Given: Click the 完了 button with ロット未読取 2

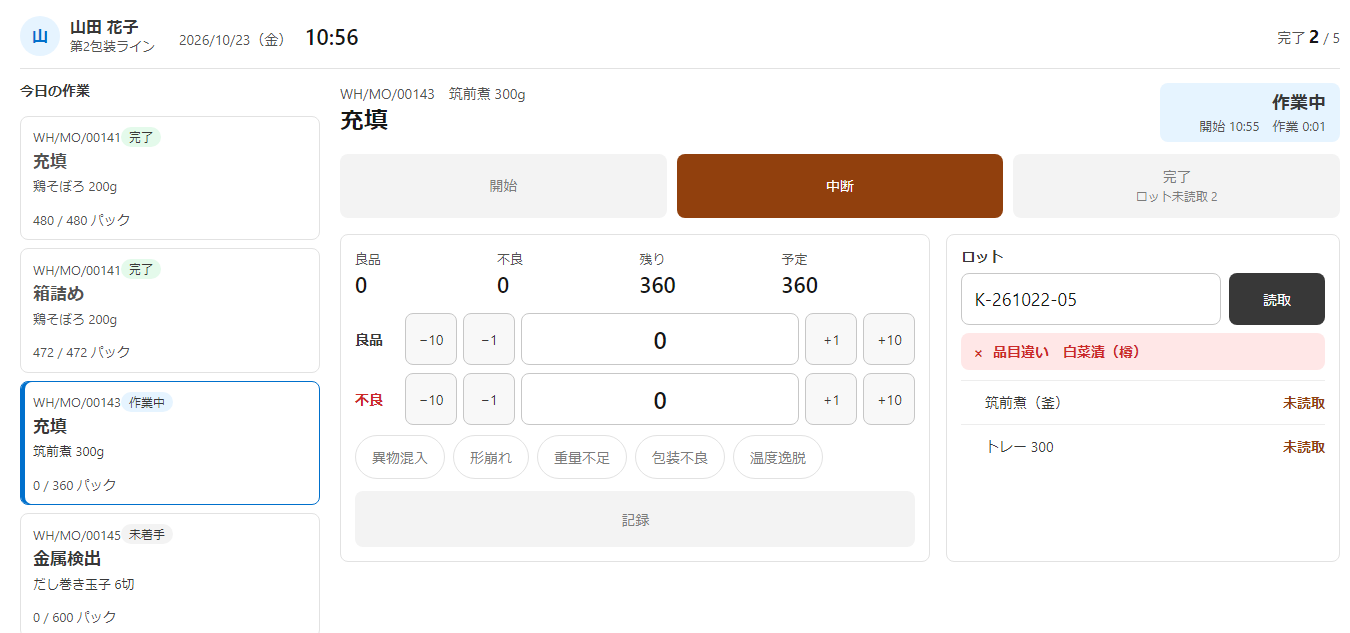Looking at the screenshot, I should click(x=1176, y=186).
